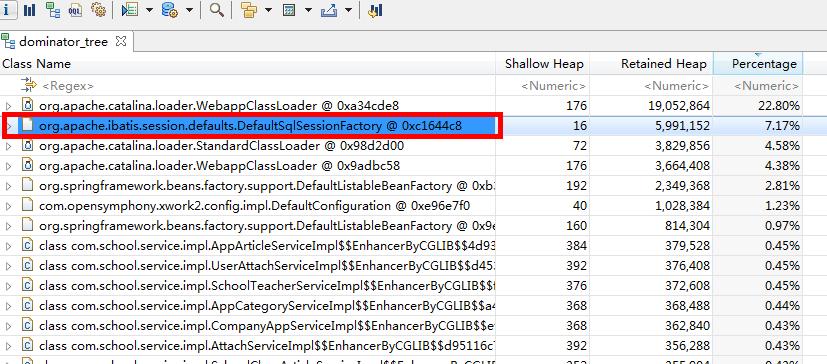Click the Query Browser database icon
The image size is (827, 364).
170,9
